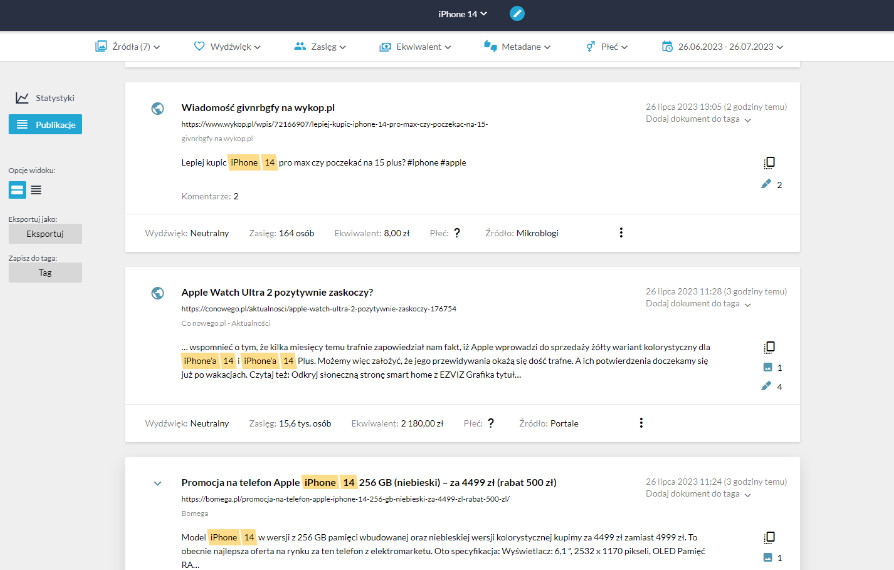Click copy document icon on wykop post
The width and height of the screenshot is (894, 570).
coord(769,162)
